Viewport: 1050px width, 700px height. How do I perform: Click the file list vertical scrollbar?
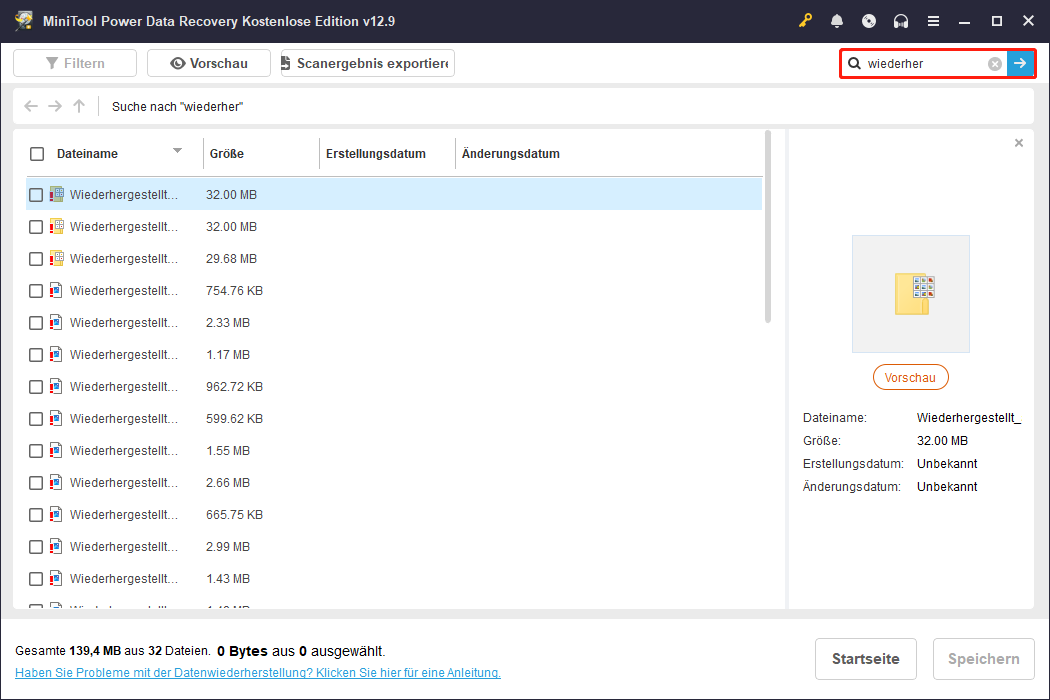[767, 226]
